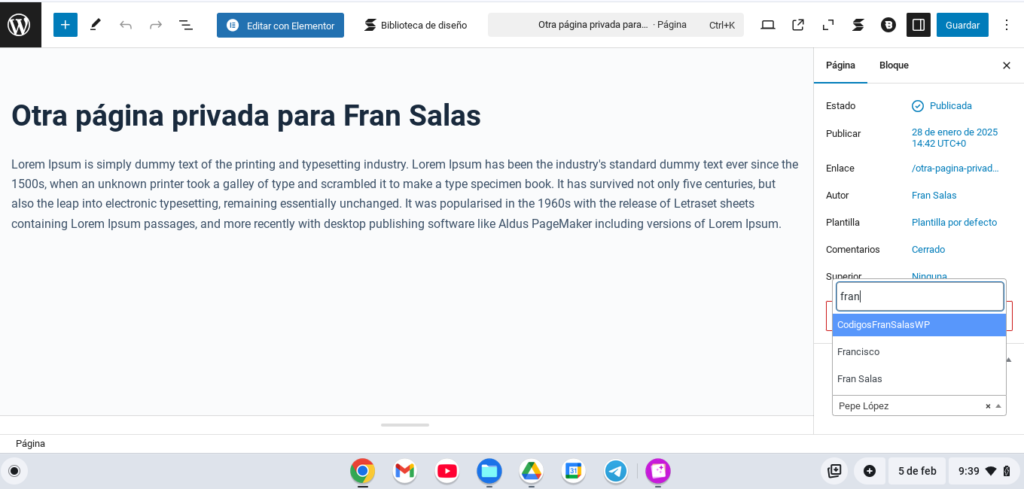Open the purple gallery app on shelf
Screen dimensions: 1024x489
click(658, 471)
